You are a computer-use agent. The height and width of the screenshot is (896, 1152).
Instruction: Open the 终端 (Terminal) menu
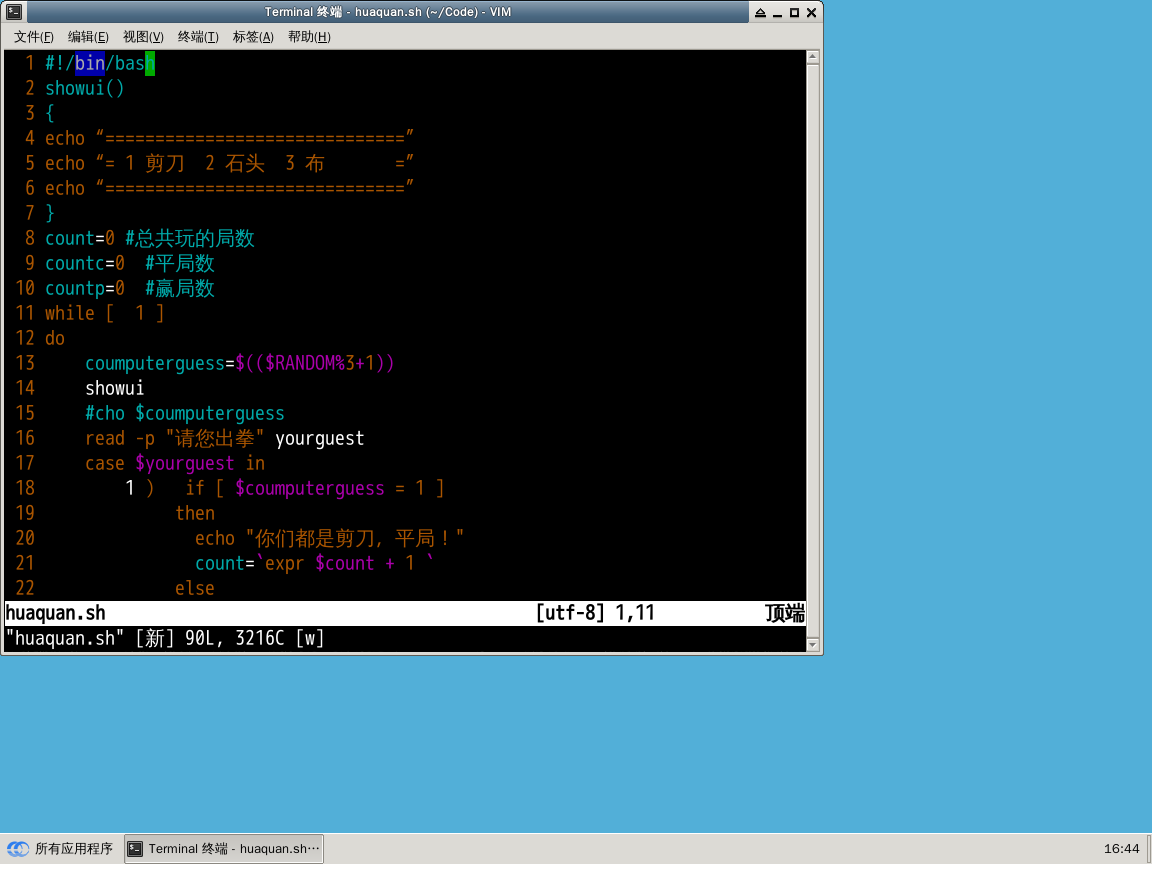(198, 37)
